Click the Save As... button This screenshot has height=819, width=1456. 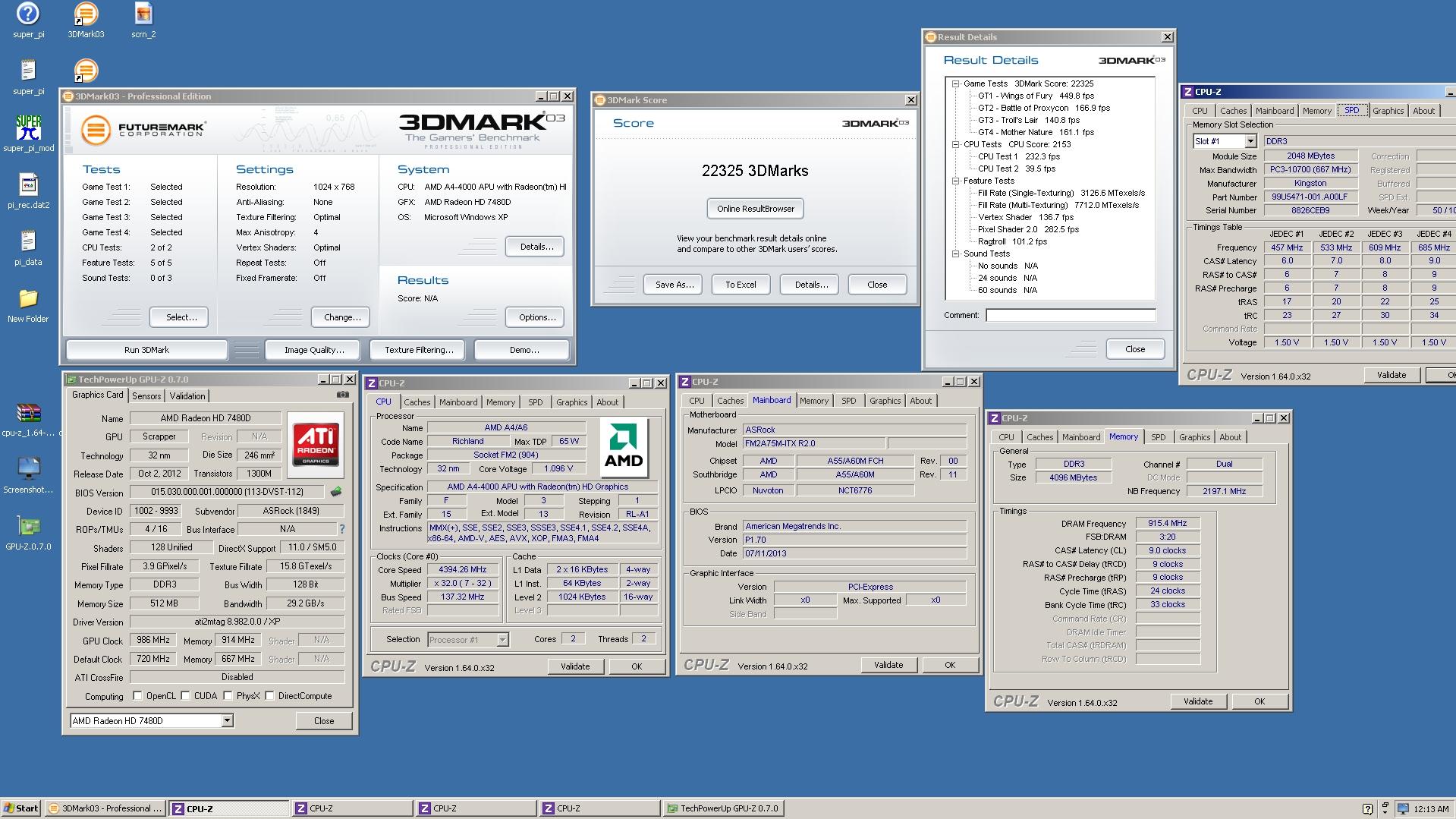click(675, 285)
